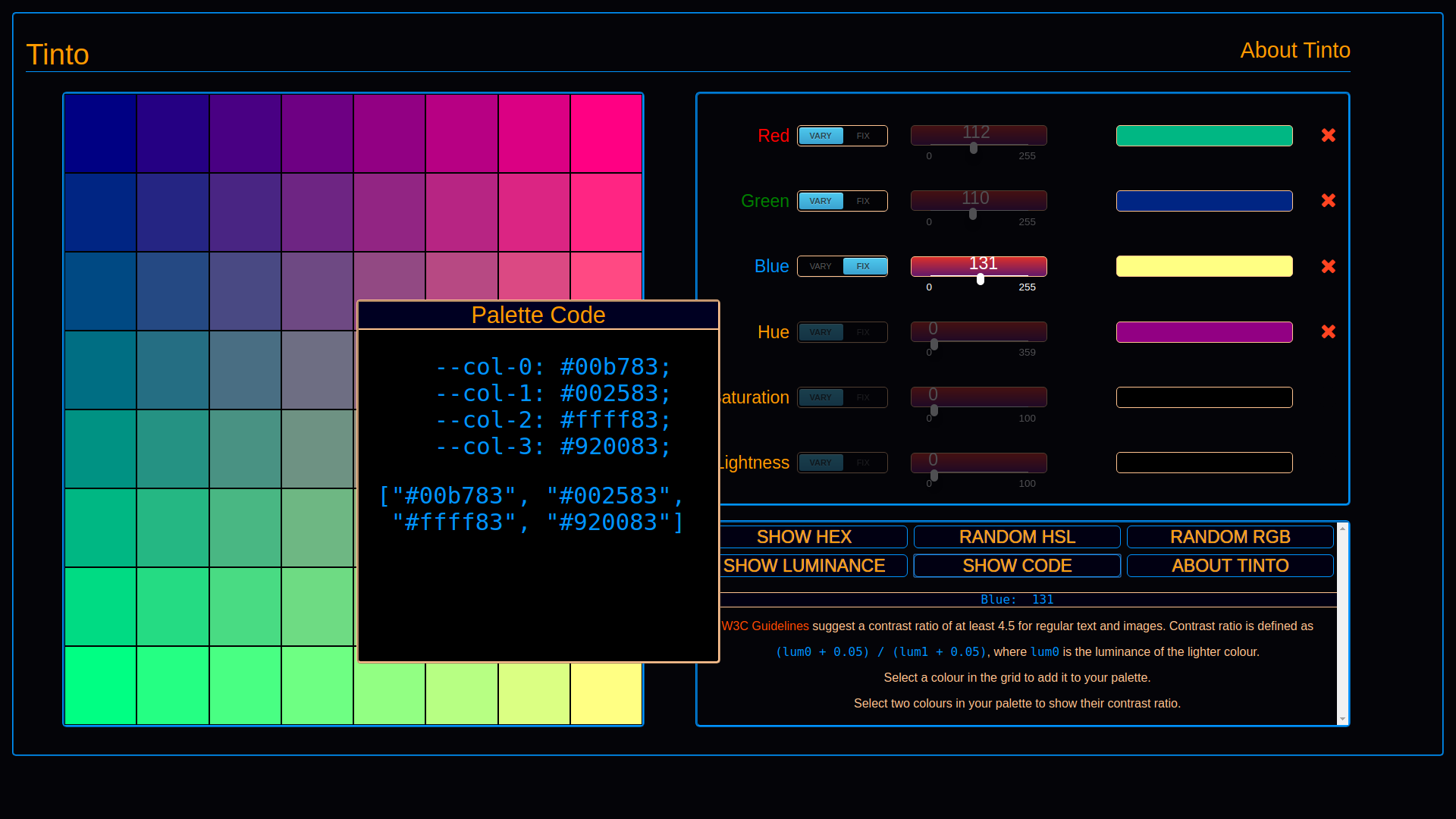Viewport: 1456px width, 819px height.
Task: Remove the green palette colour with its X
Action: [x=1328, y=135]
